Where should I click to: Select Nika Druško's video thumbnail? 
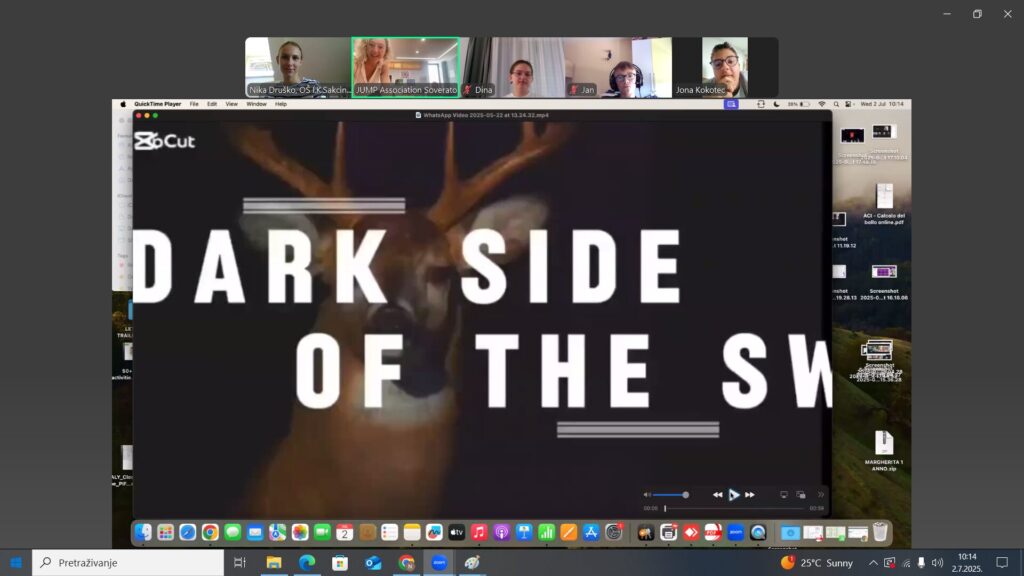tap(298, 67)
